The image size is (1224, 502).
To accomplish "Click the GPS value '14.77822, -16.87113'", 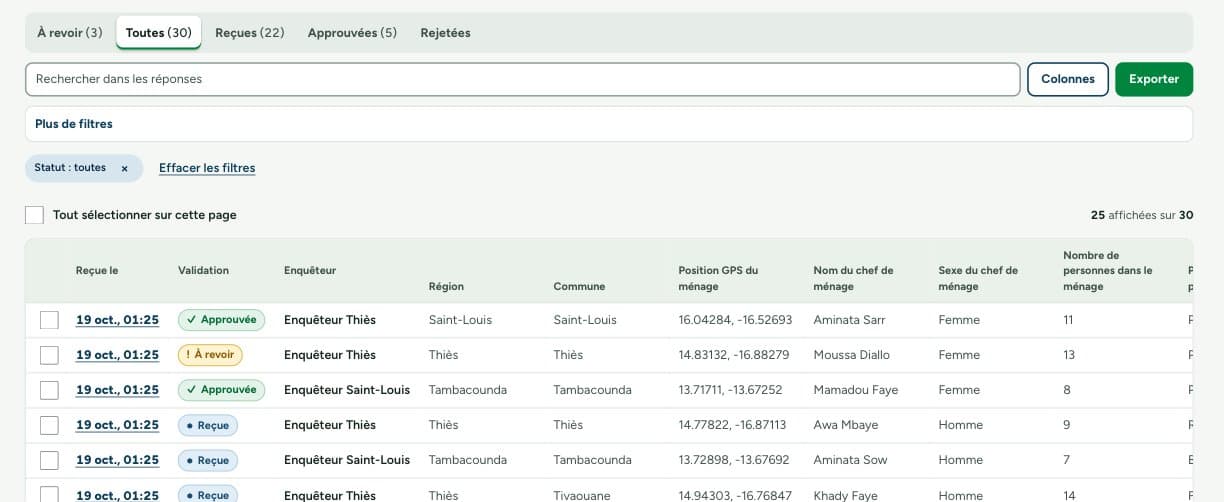I will [732, 425].
